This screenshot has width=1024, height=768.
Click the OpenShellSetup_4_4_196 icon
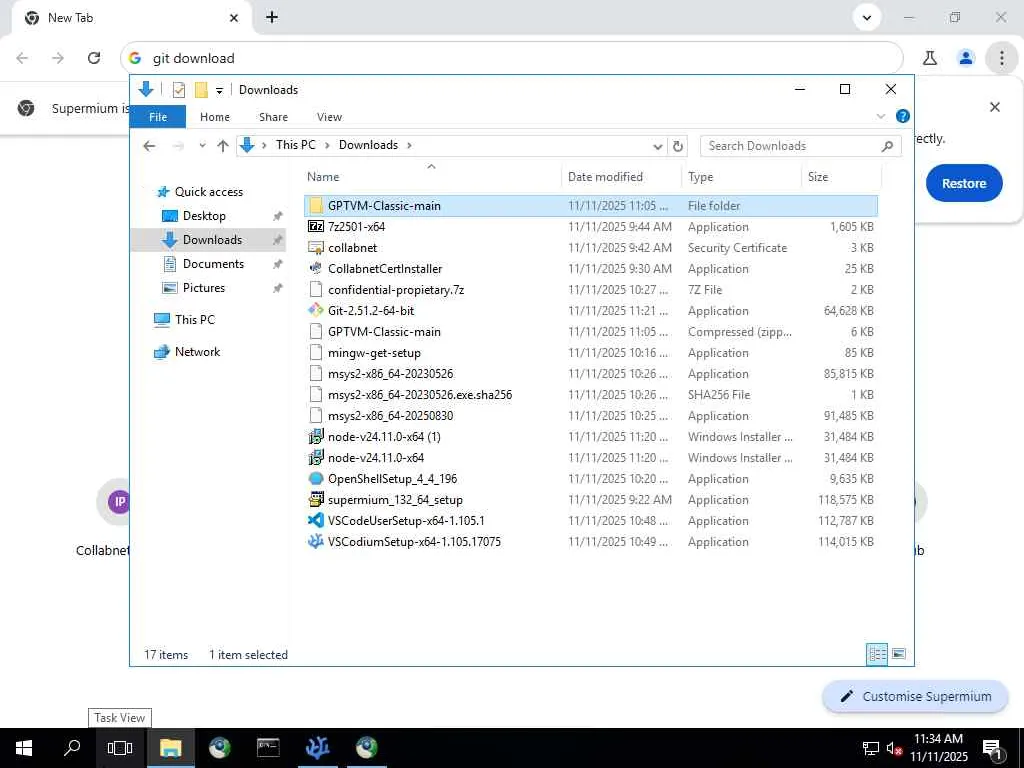tap(315, 478)
